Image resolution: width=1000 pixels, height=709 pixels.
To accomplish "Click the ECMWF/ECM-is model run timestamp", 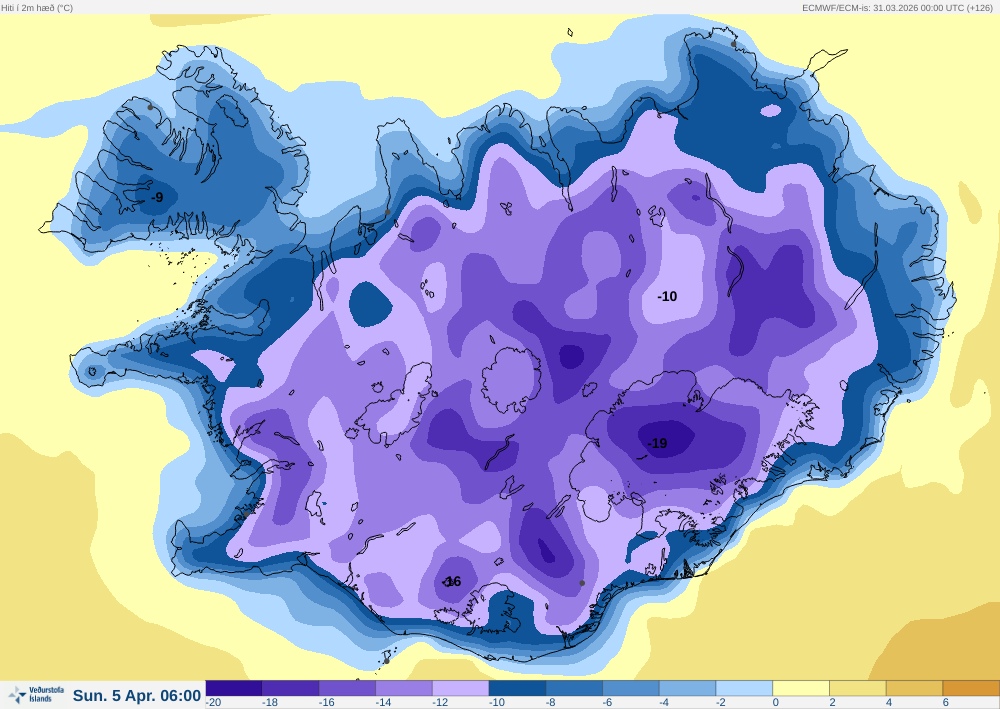I will pyautogui.click(x=899, y=8).
